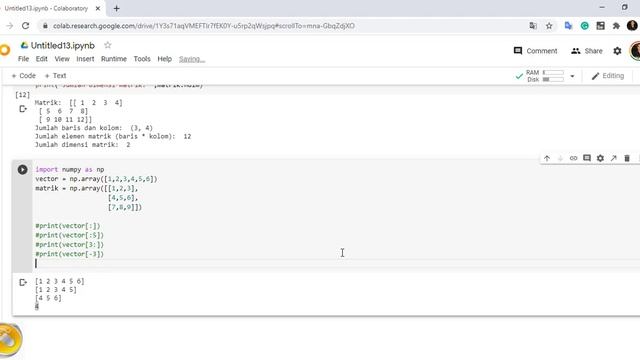Select the Untitled13.ipynb Colaboratory tab

[x=46, y=8]
